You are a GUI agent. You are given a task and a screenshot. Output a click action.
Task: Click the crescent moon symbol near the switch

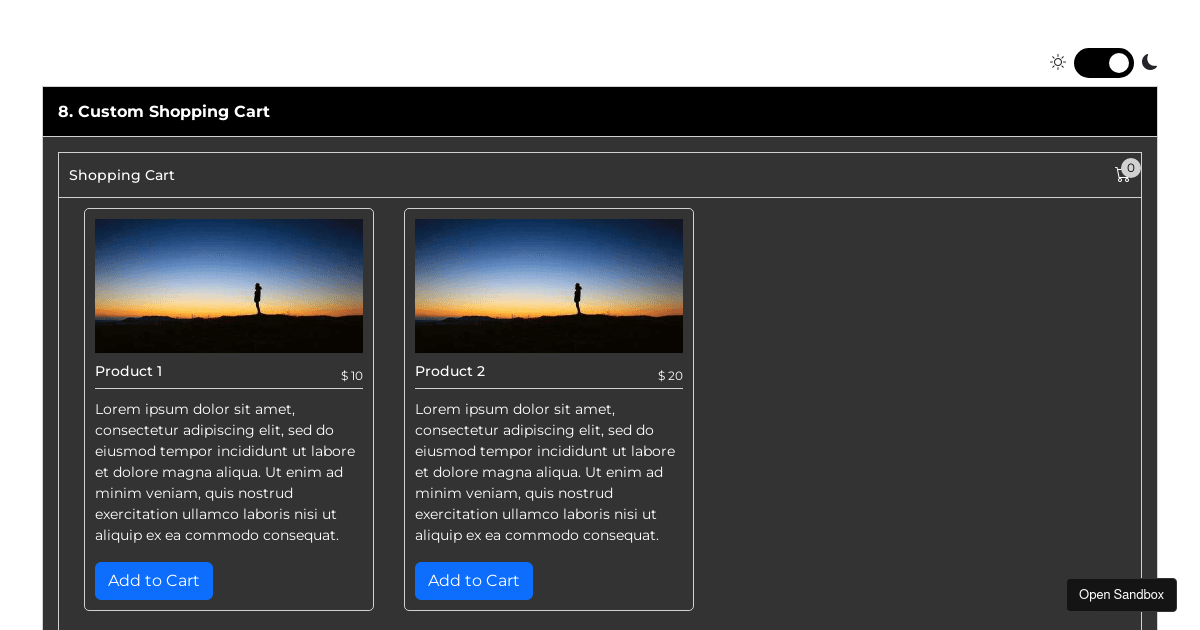pyautogui.click(x=1149, y=62)
